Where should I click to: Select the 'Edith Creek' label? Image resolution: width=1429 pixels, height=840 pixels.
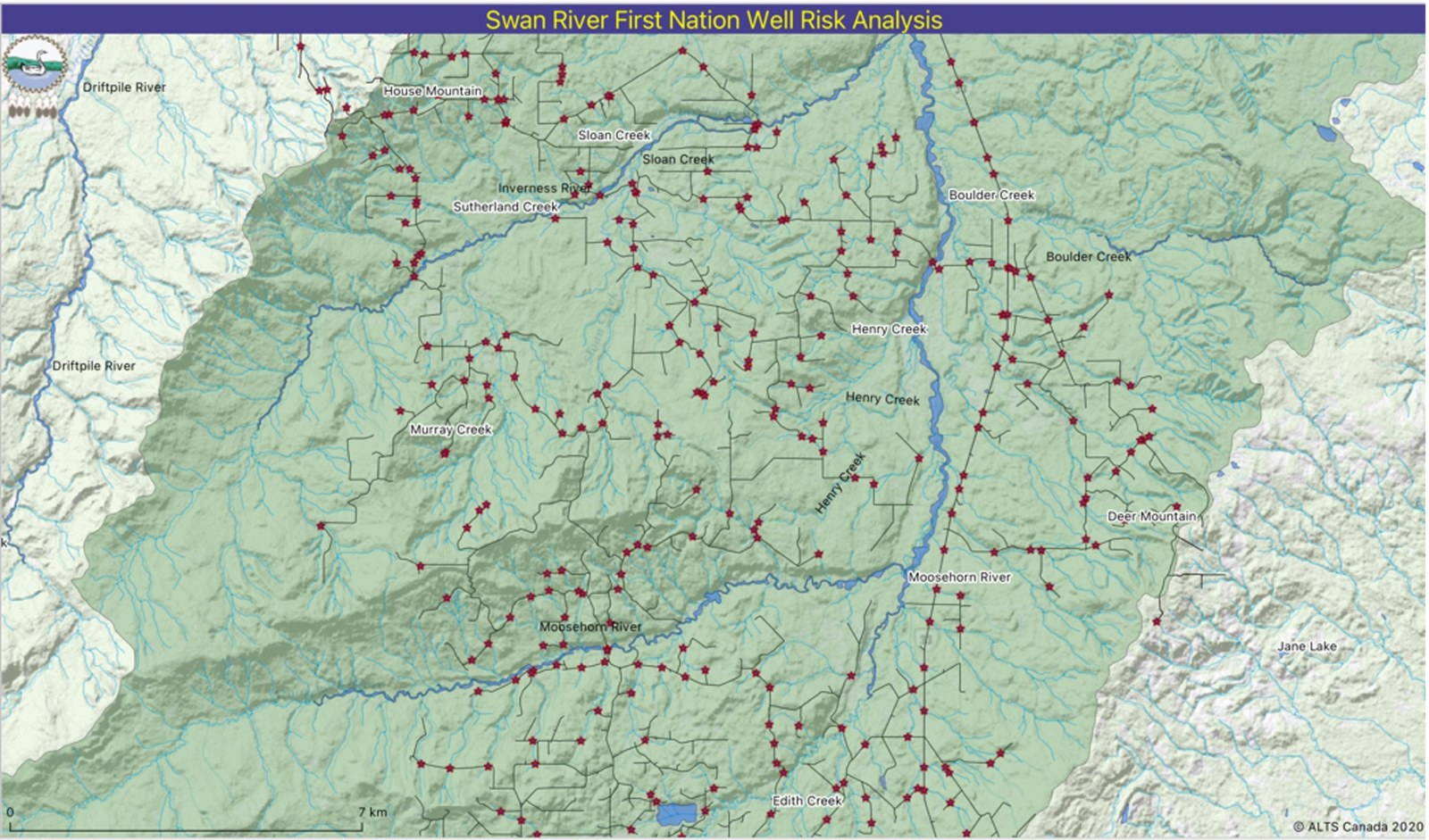tap(806, 802)
